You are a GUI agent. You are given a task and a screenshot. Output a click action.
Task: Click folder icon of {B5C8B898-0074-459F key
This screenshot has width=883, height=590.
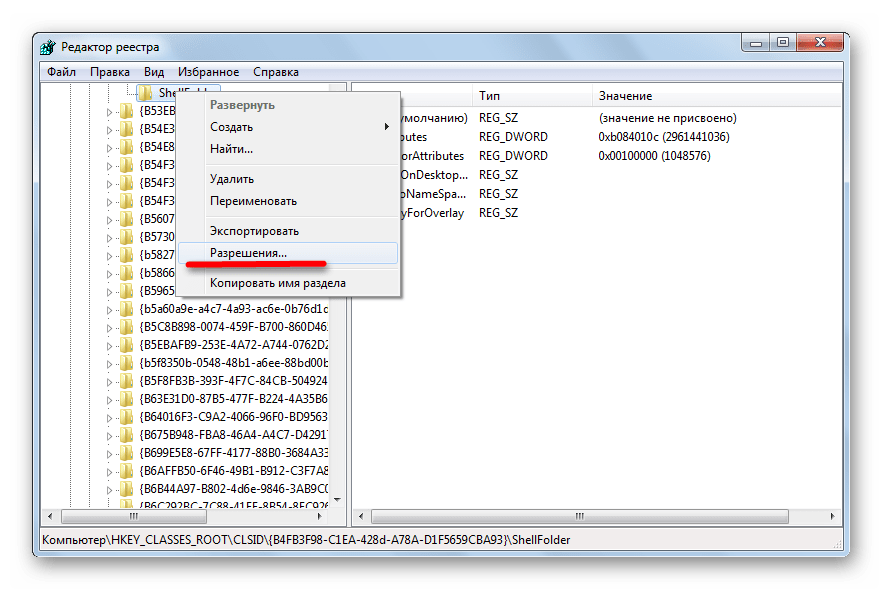126,327
